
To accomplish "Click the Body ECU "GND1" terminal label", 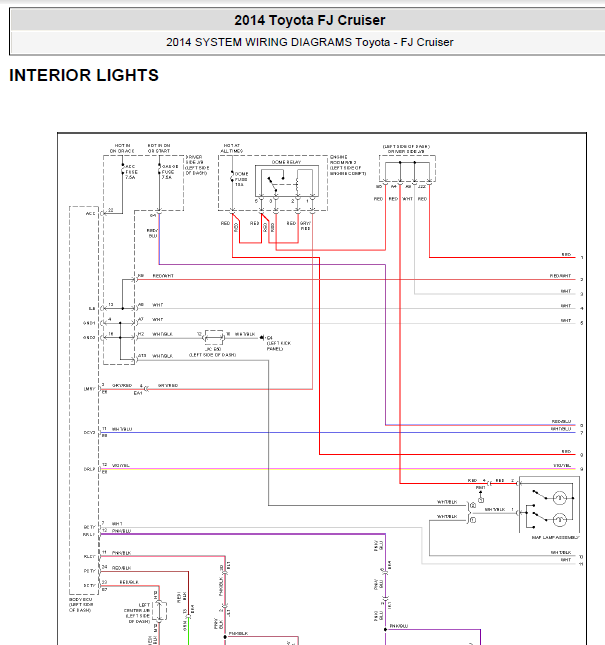I will [x=89, y=323].
